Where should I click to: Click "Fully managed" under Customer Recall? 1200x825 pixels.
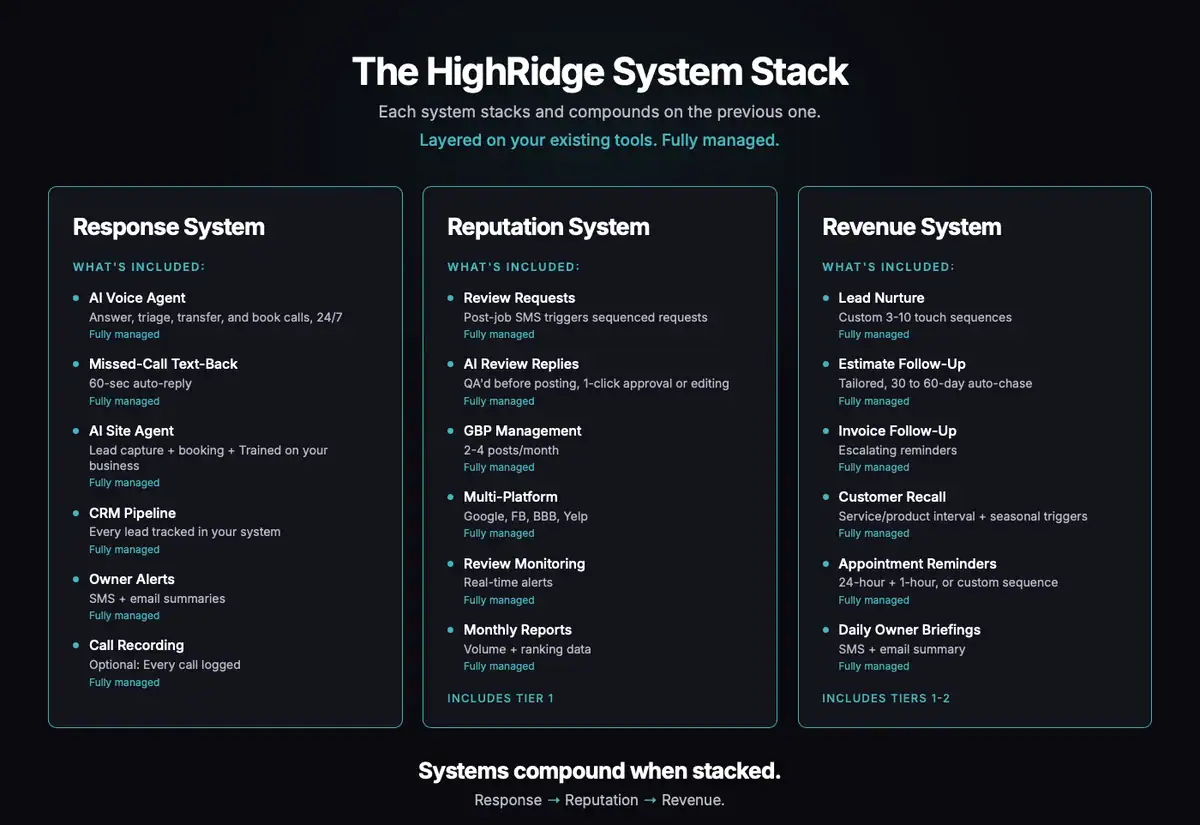pyautogui.click(x=874, y=533)
